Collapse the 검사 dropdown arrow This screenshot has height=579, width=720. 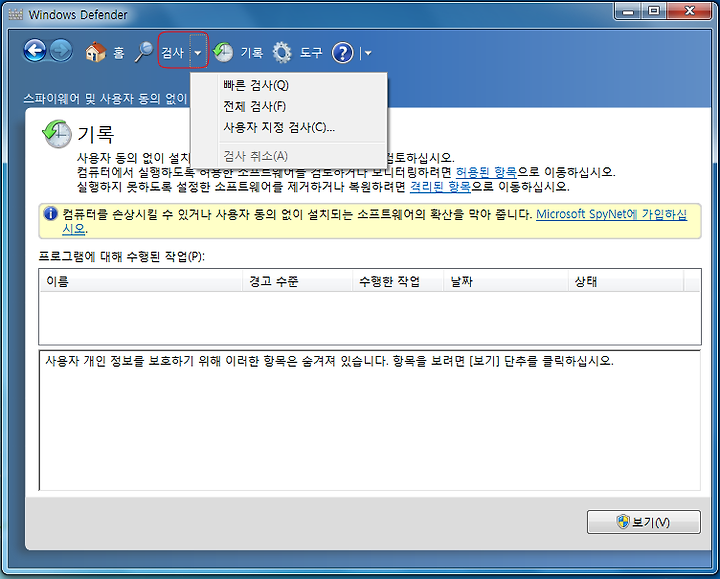(x=197, y=53)
